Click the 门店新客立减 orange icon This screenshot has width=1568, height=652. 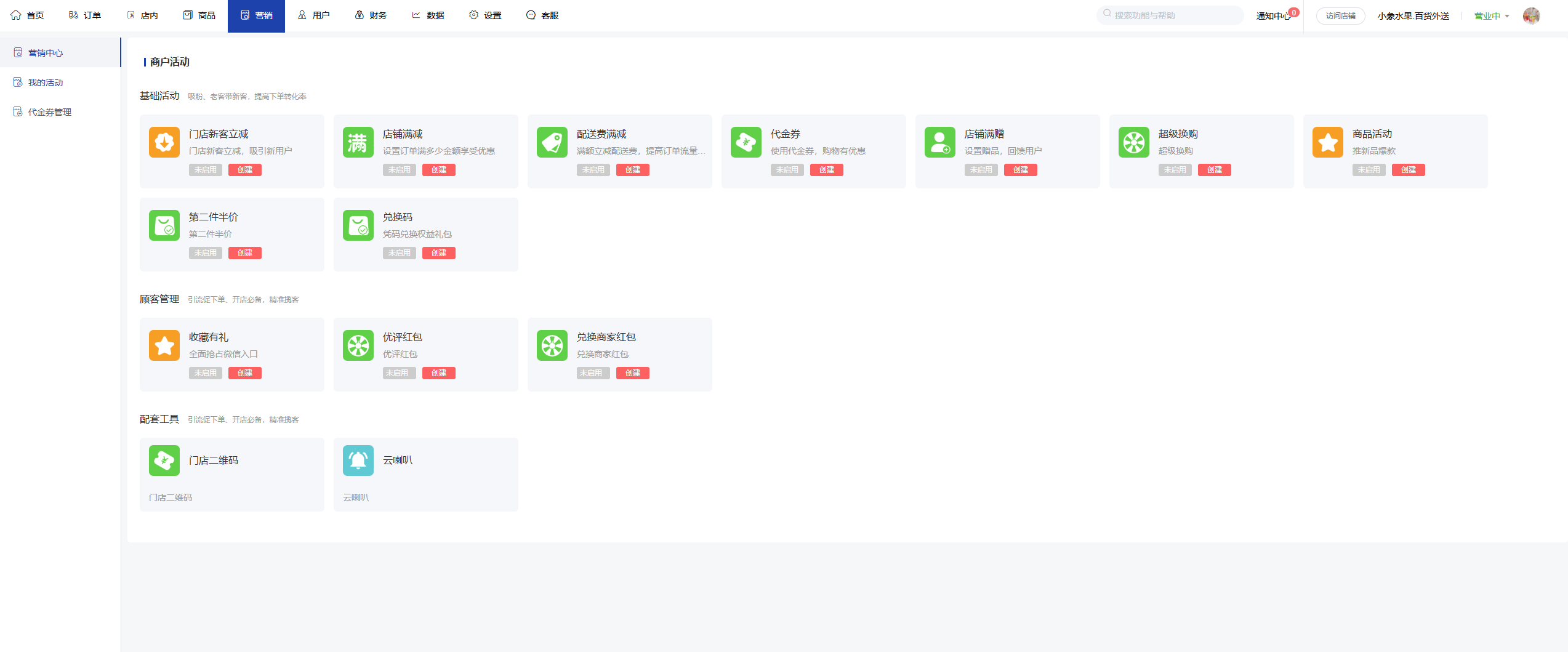(x=164, y=142)
